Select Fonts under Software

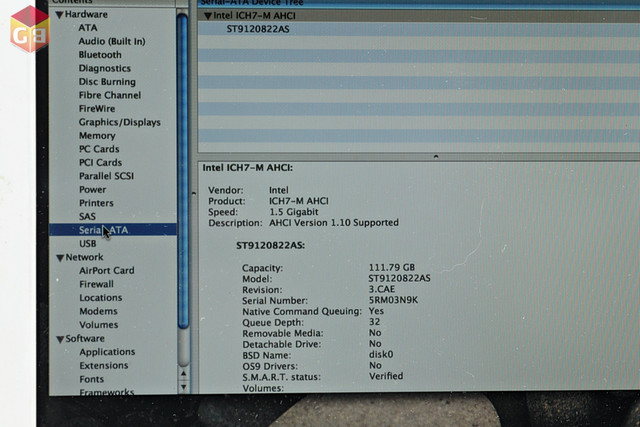tap(92, 379)
